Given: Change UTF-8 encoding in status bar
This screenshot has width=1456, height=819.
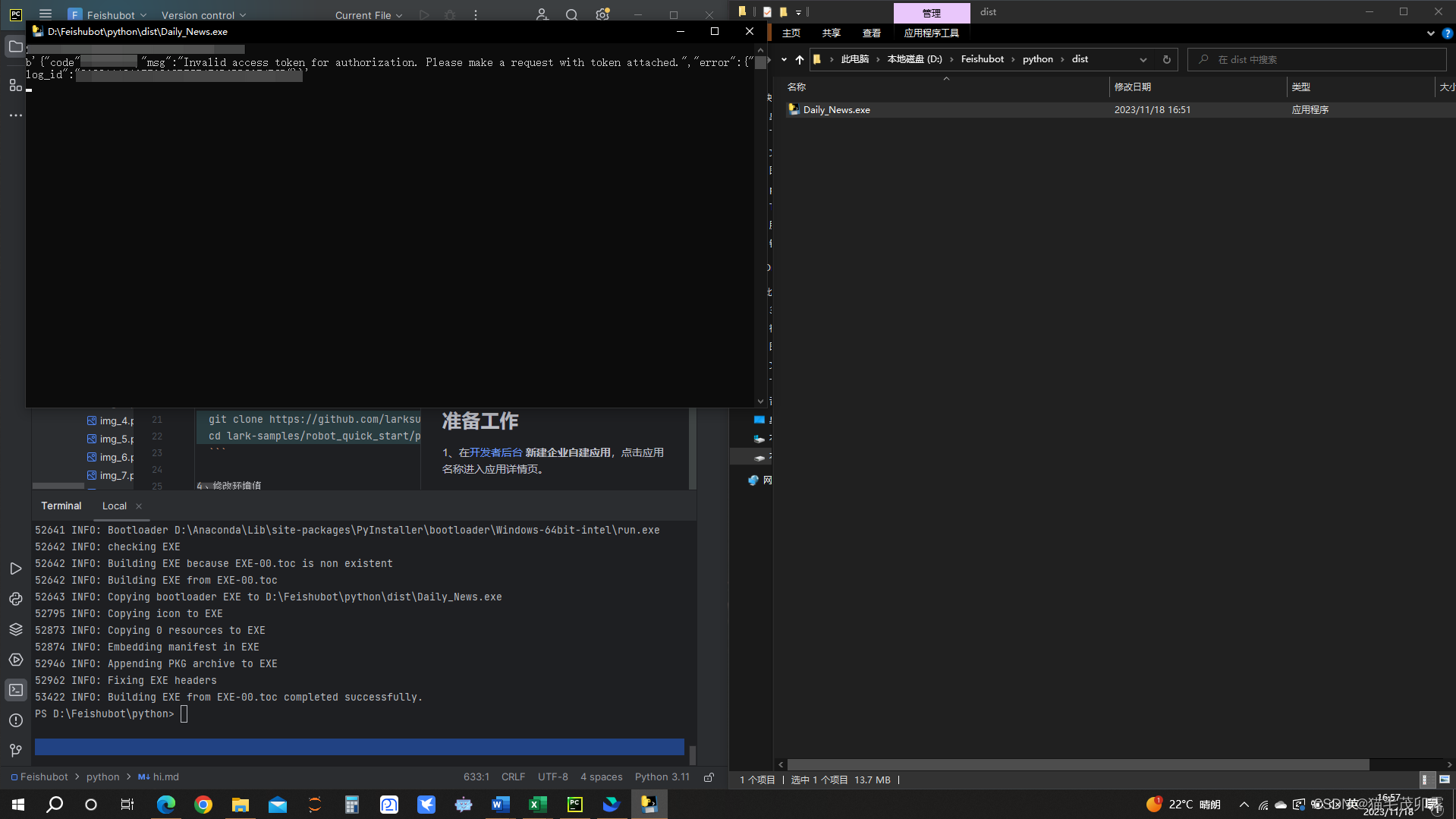Looking at the screenshot, I should click(x=552, y=776).
